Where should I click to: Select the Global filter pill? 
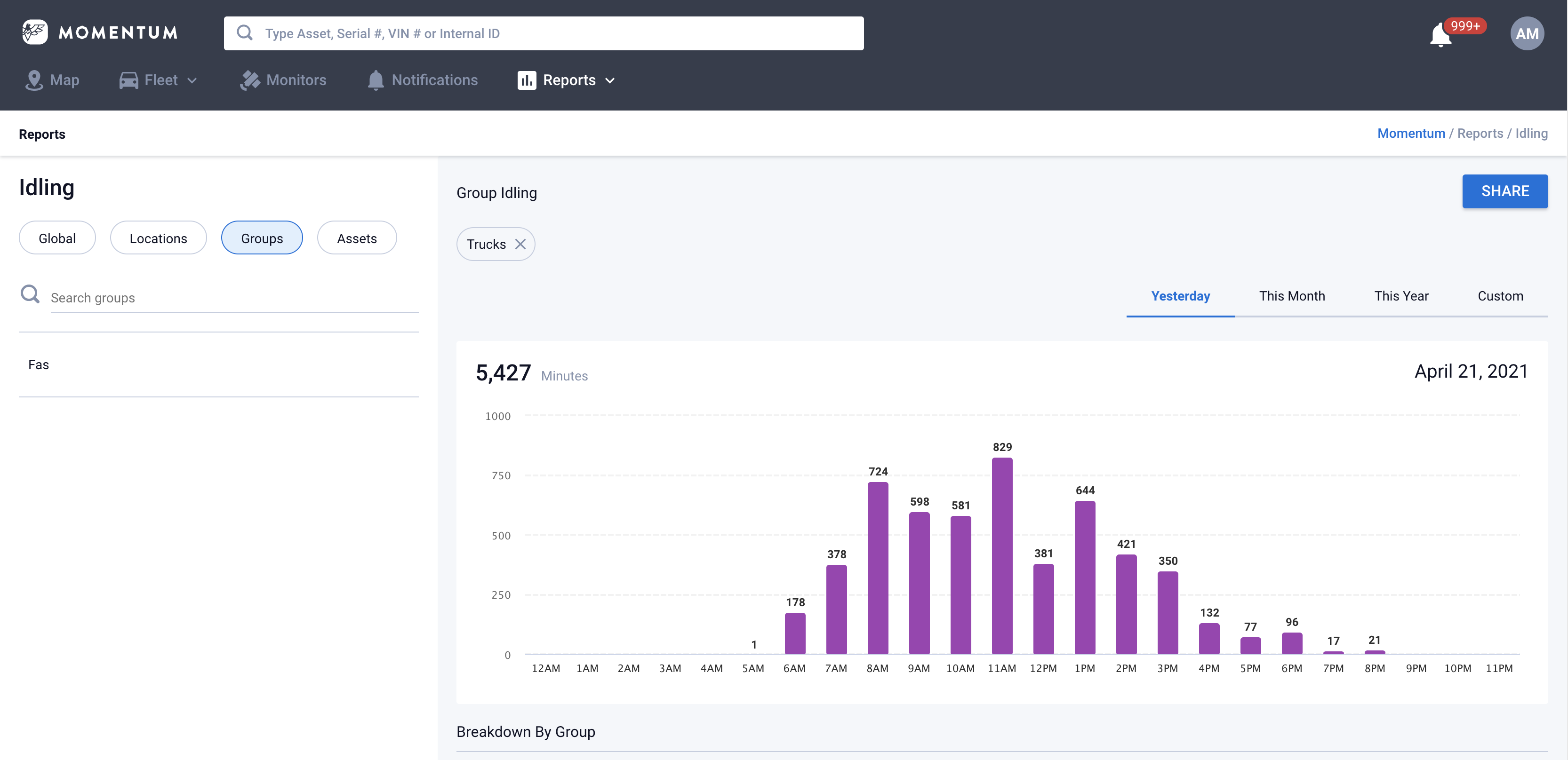57,238
